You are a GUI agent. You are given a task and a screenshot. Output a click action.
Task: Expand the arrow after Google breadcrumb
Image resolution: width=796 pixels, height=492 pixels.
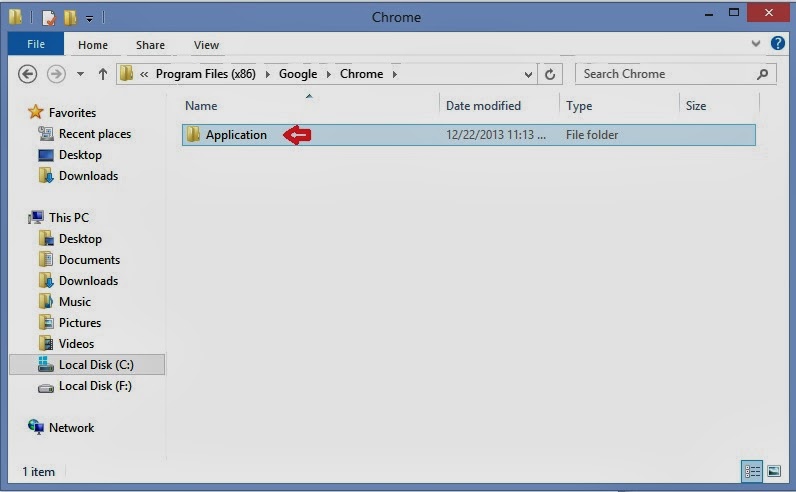point(328,75)
